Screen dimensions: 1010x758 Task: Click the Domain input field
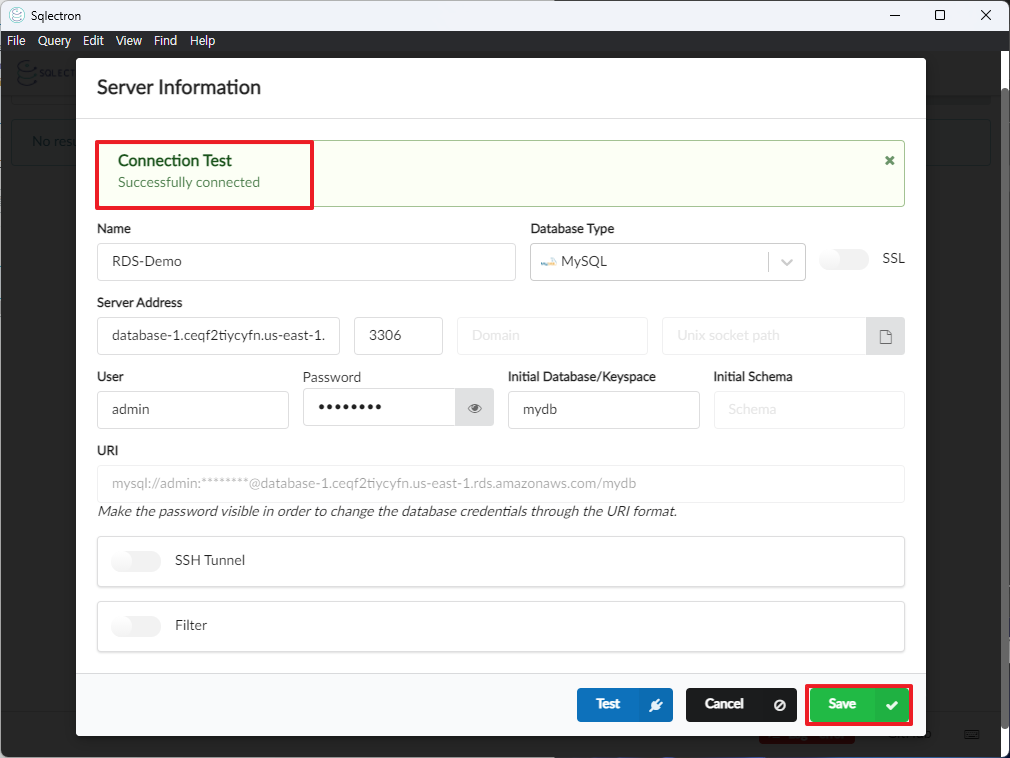click(x=552, y=336)
